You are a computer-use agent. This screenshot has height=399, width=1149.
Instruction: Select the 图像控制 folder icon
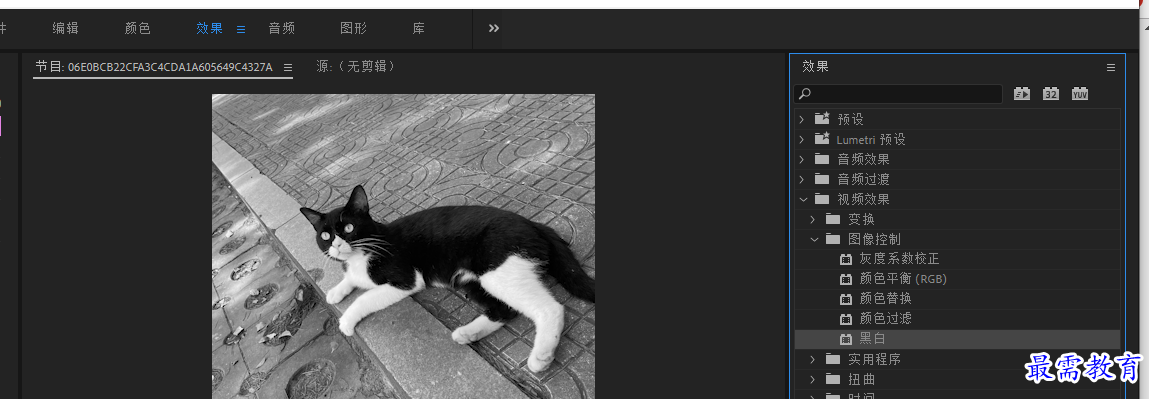832,239
